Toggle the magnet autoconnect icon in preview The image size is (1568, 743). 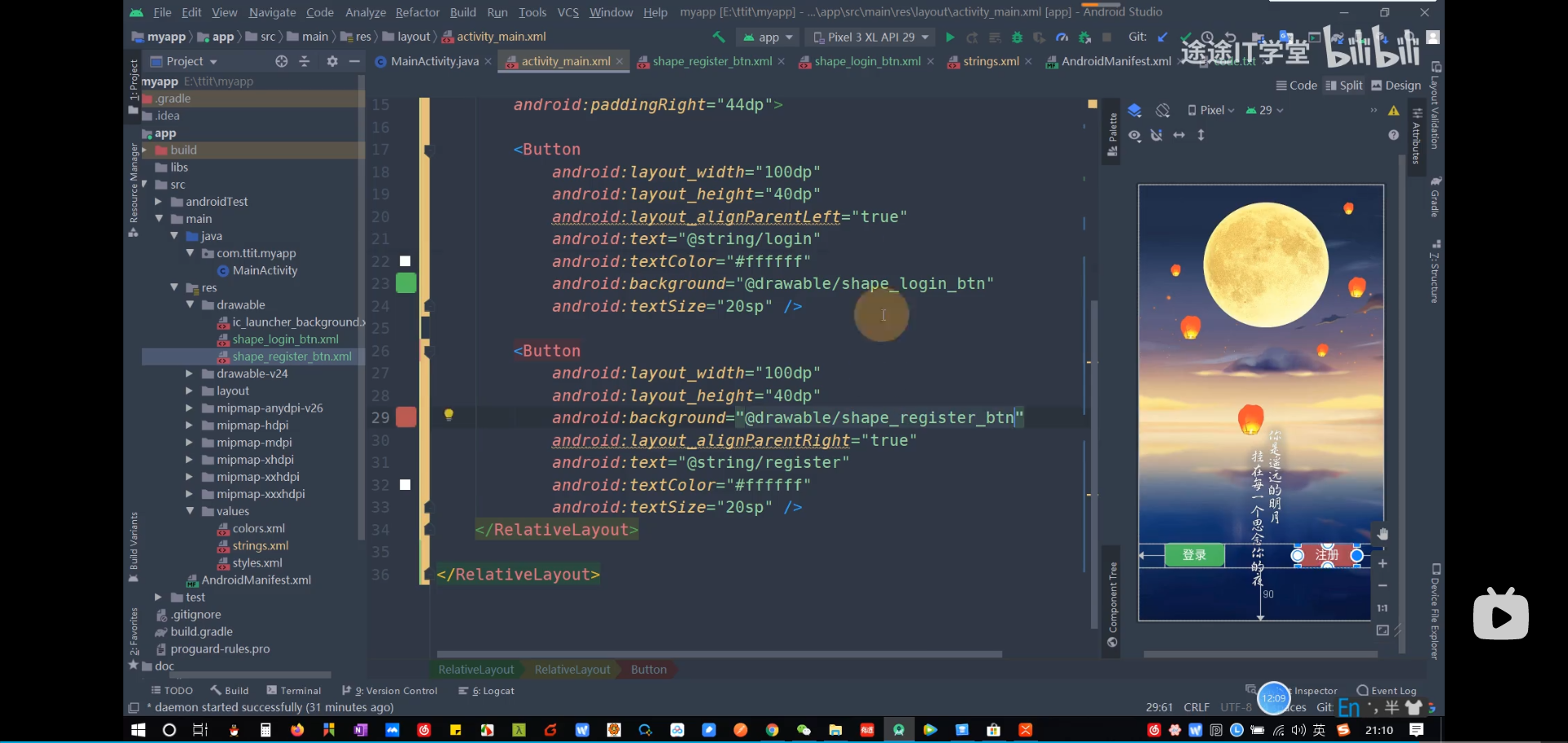click(x=1156, y=136)
